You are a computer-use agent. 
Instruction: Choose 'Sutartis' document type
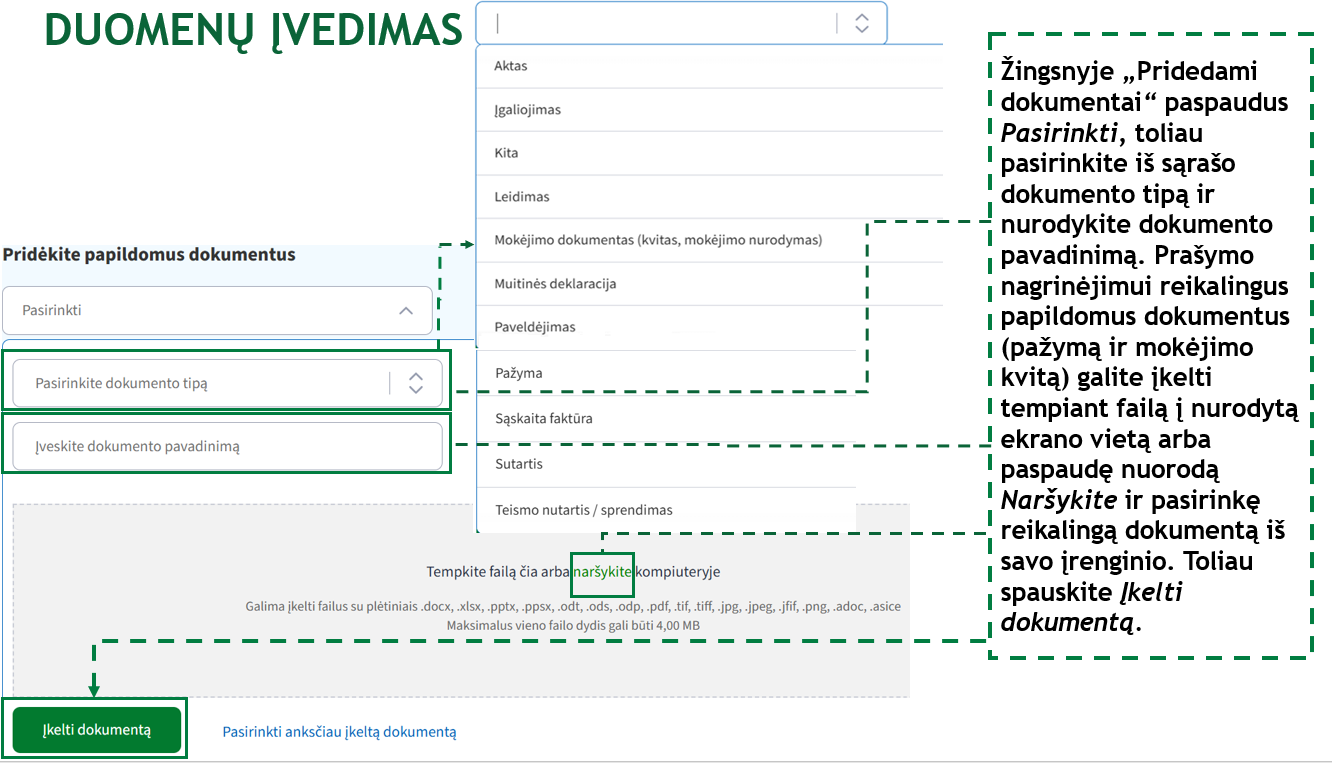tap(518, 464)
